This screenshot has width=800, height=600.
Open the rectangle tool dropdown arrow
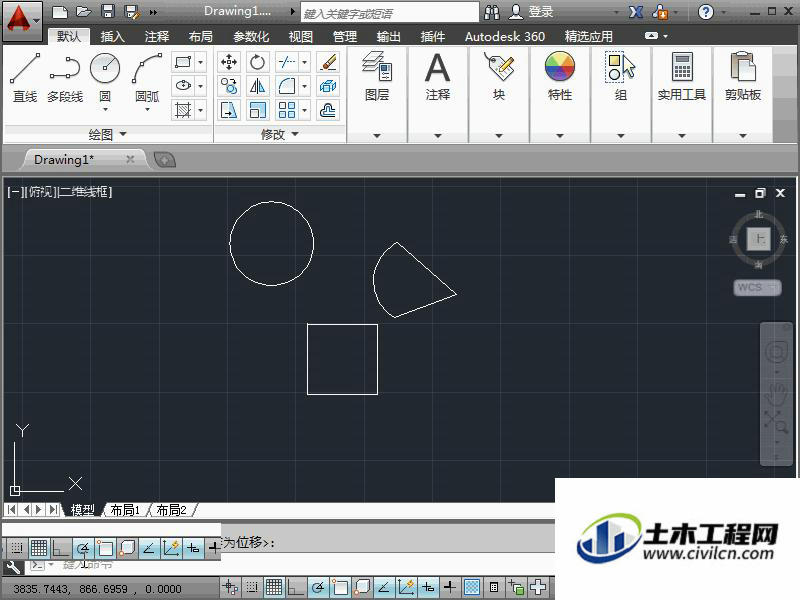201,62
